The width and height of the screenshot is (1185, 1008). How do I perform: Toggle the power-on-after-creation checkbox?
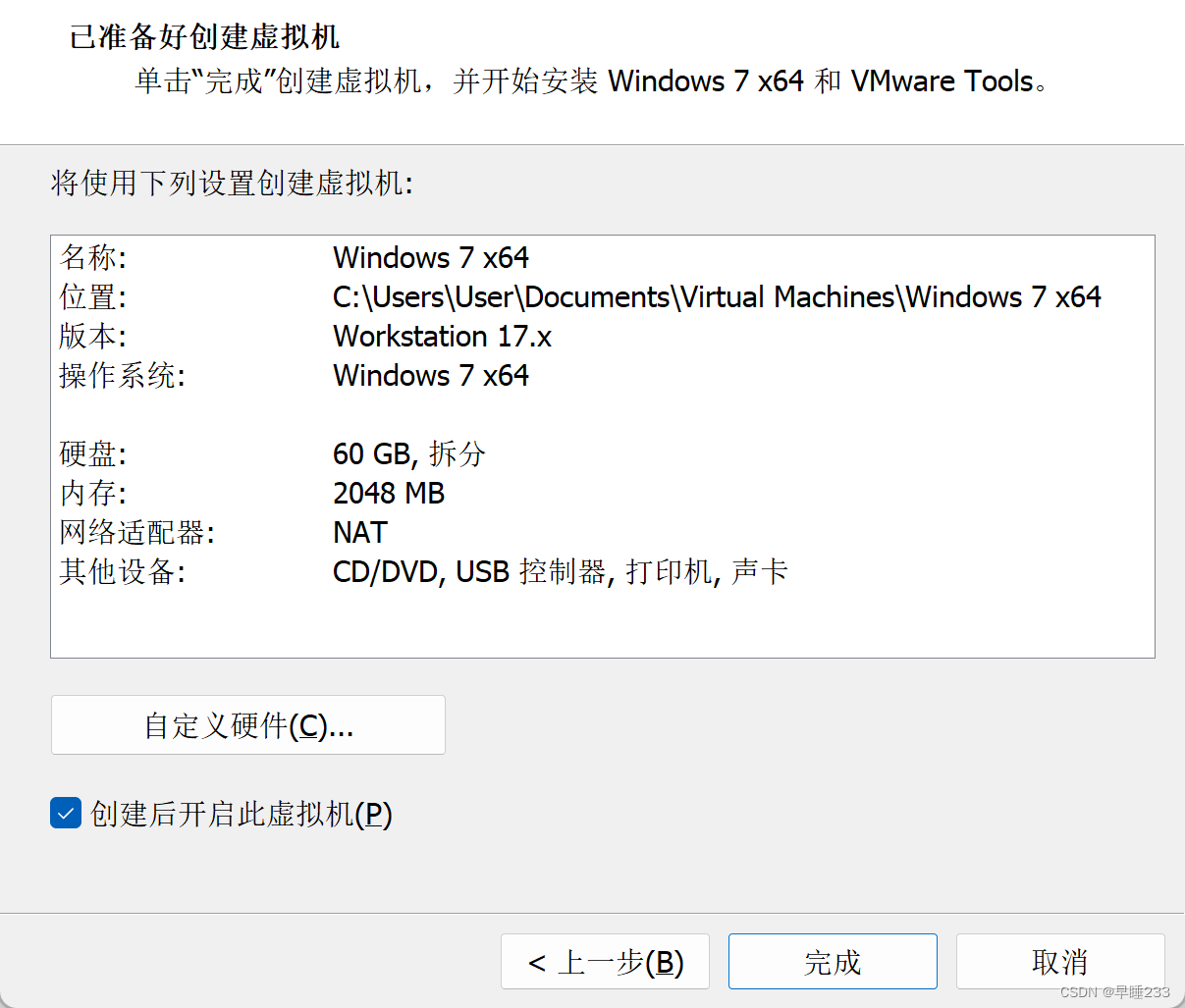[x=65, y=813]
